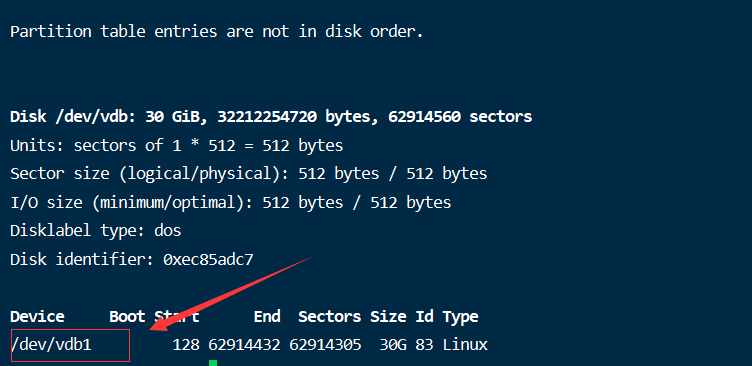Click the Type column header
The width and height of the screenshot is (752, 366).
pos(460,317)
